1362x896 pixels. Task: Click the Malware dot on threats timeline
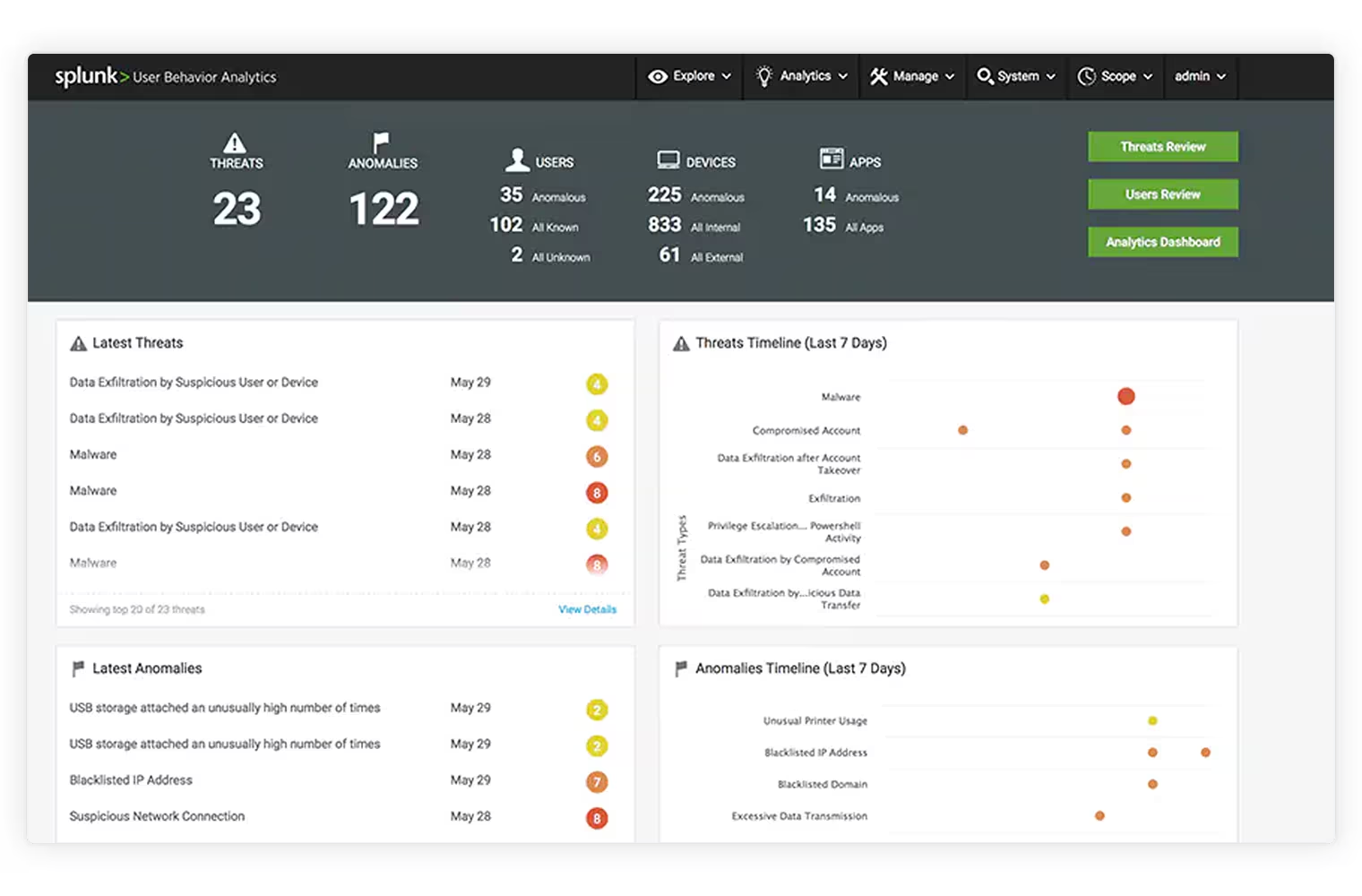pos(1126,395)
